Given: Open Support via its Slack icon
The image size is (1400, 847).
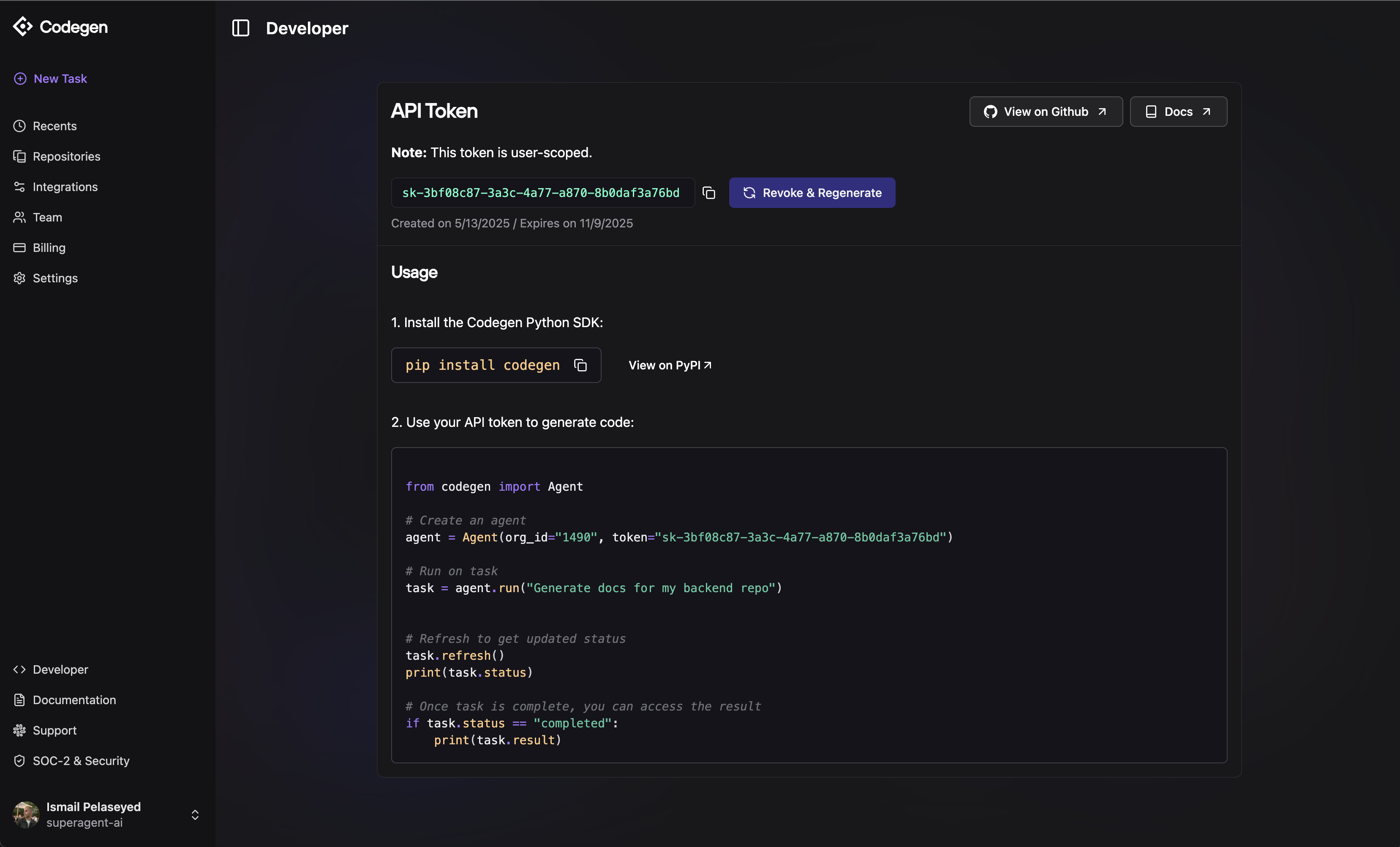Looking at the screenshot, I should 20,730.
